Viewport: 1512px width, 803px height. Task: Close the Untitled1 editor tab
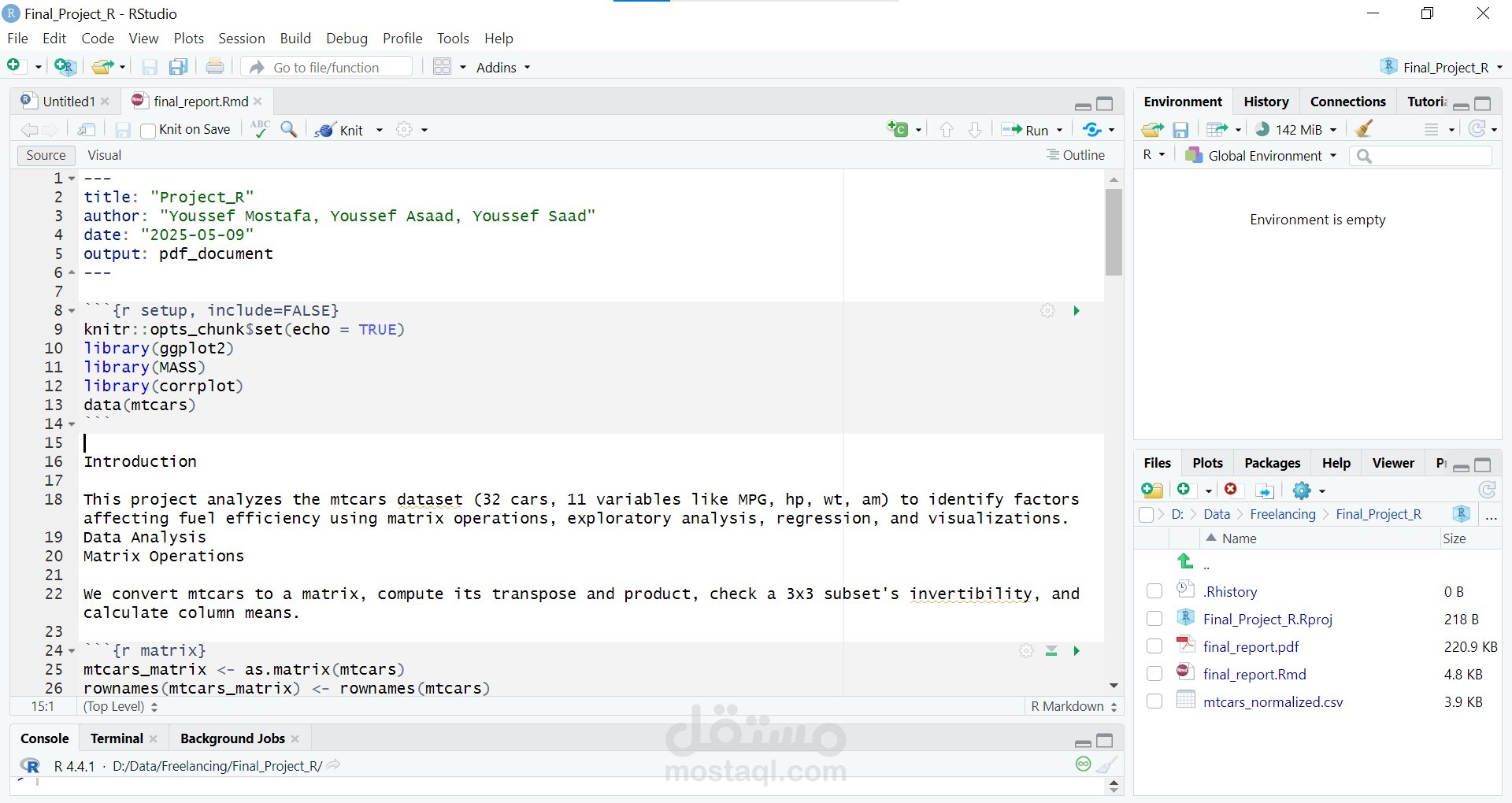coord(105,102)
